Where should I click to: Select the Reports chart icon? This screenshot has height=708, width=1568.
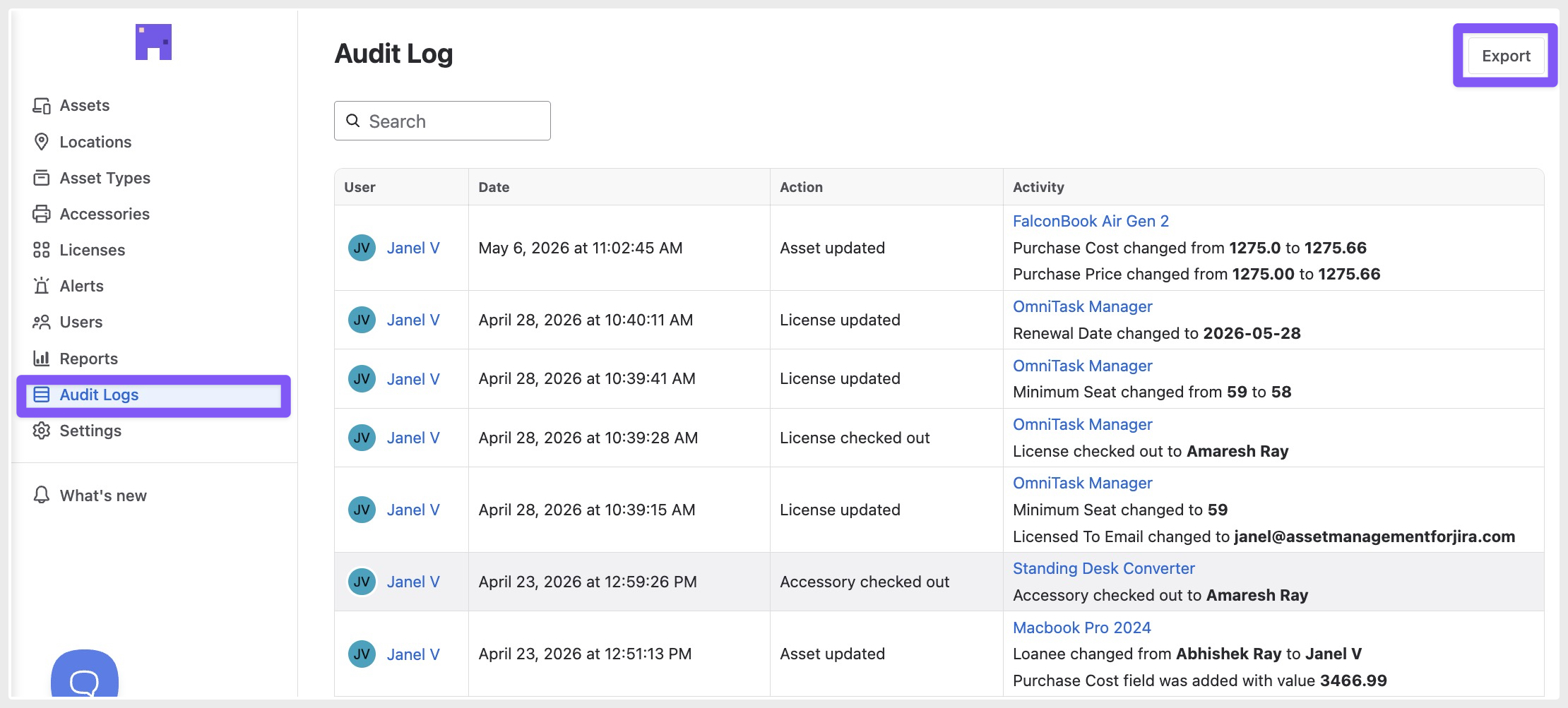[x=42, y=359]
